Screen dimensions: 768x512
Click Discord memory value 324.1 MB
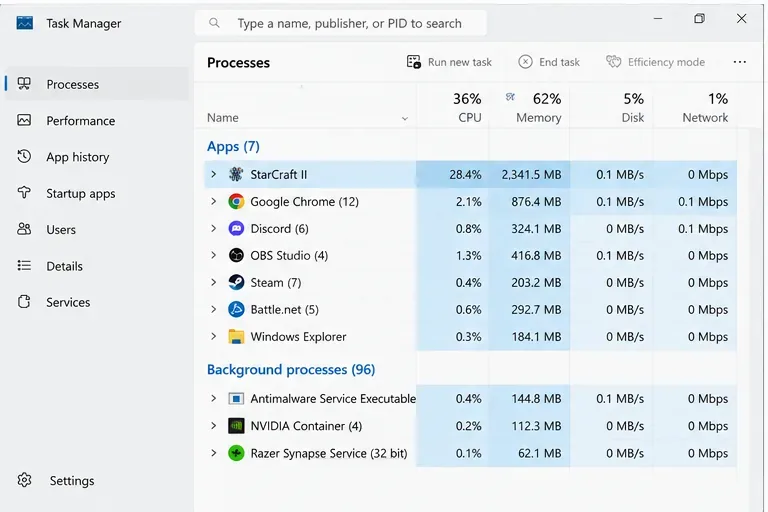coord(536,228)
